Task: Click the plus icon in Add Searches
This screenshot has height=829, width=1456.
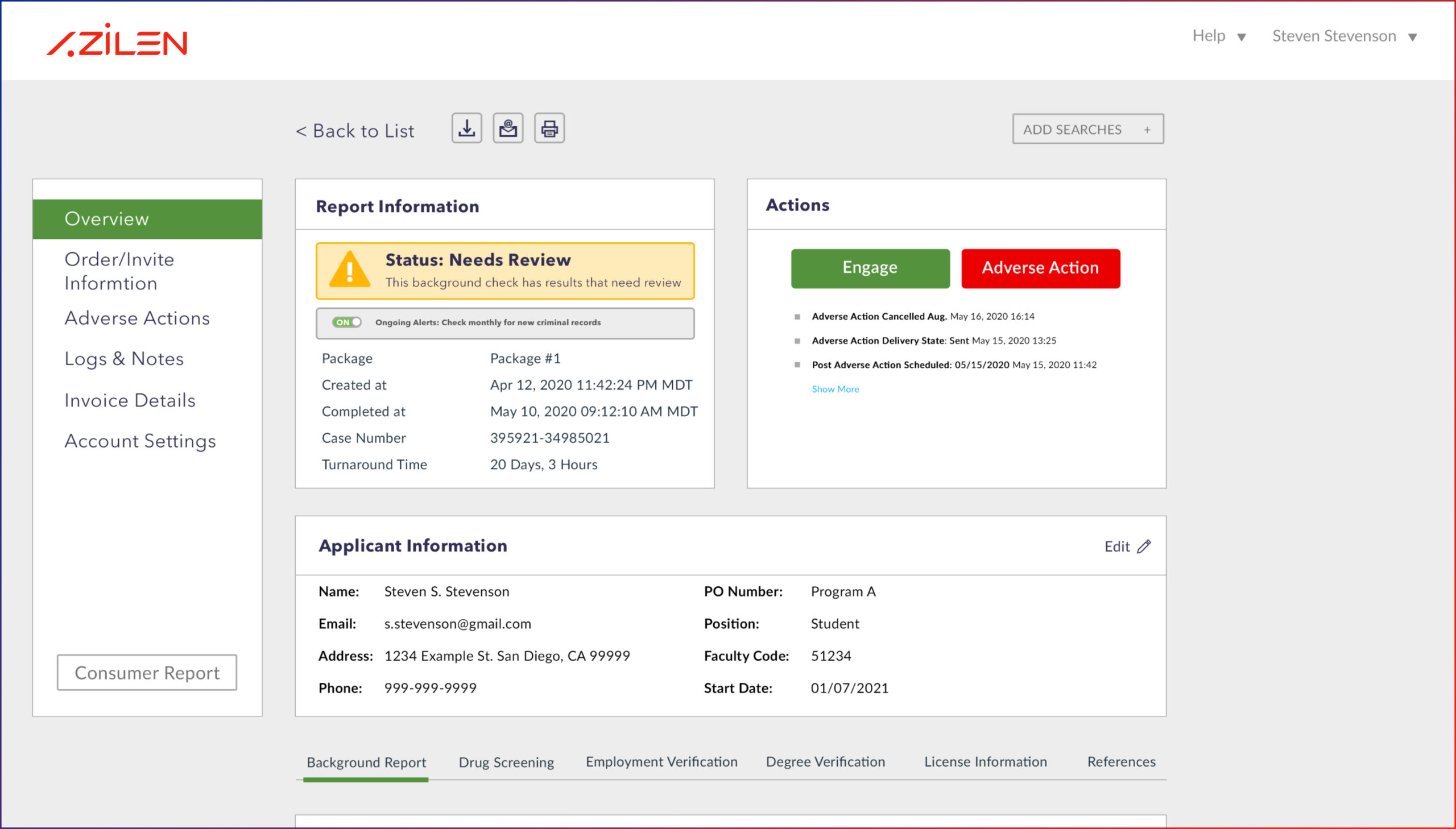Action: click(x=1147, y=130)
